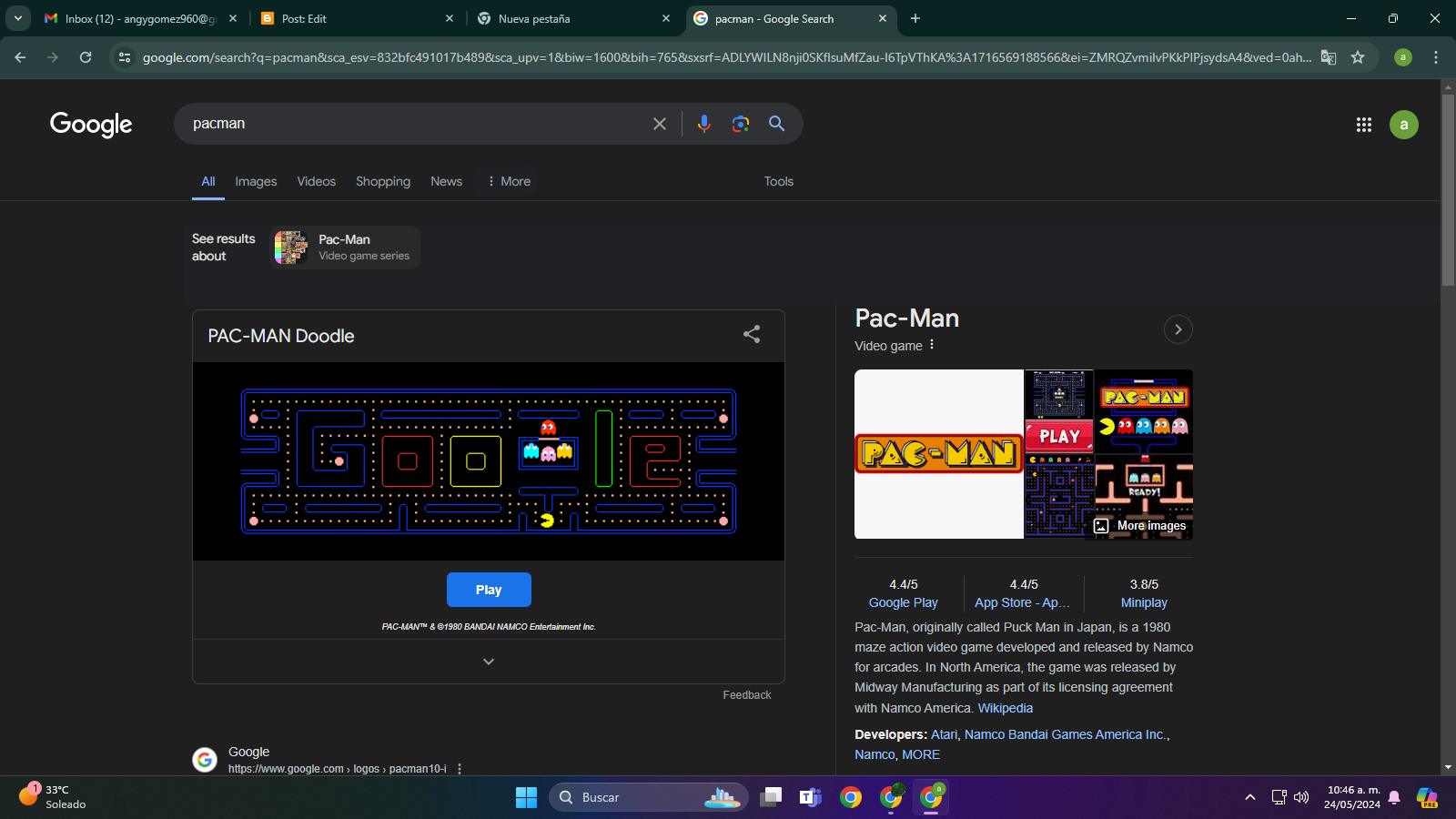Switch to Shopping results
This screenshot has height=819, width=1456.
click(383, 181)
